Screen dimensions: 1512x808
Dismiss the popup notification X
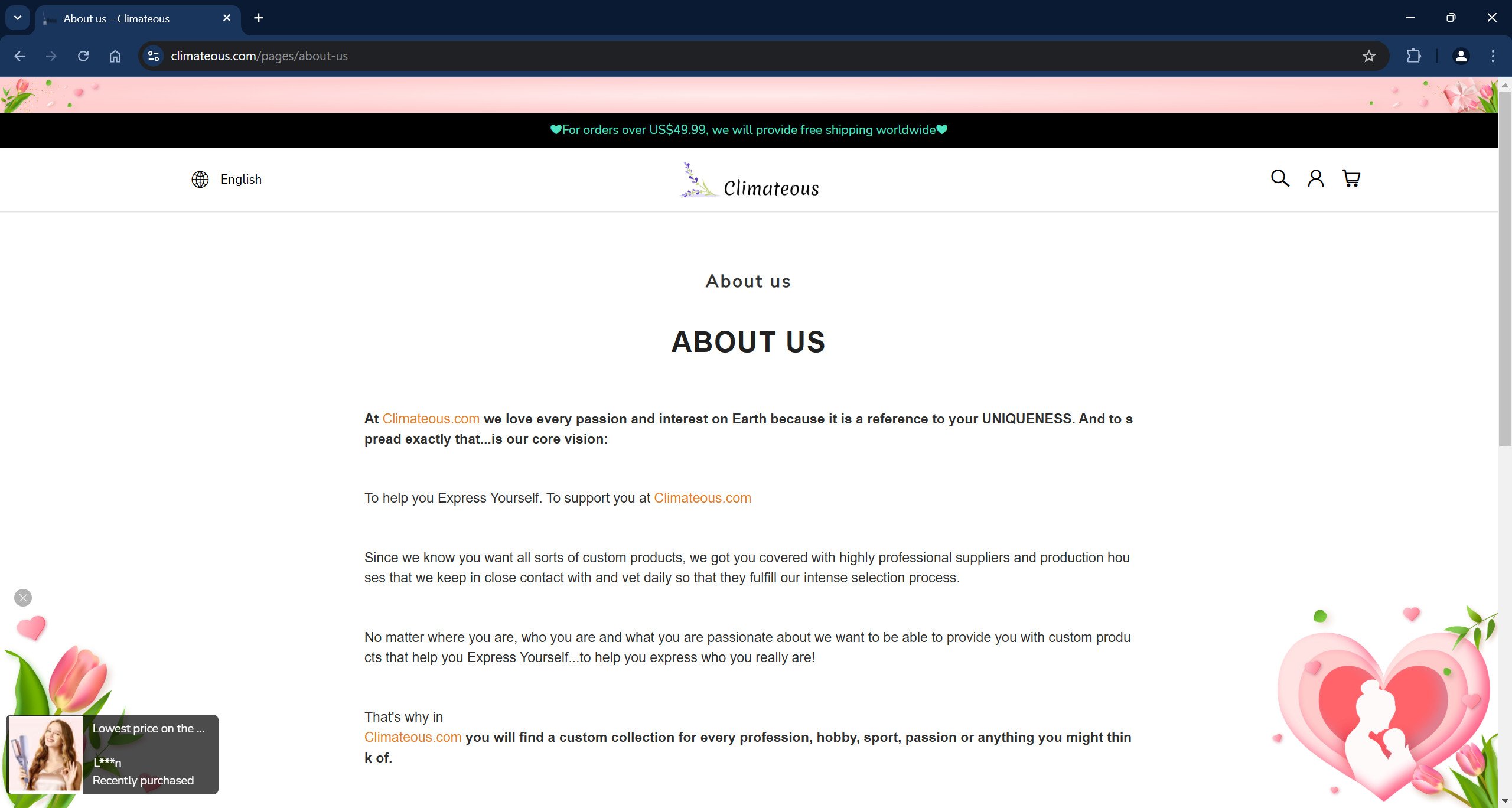click(x=23, y=598)
